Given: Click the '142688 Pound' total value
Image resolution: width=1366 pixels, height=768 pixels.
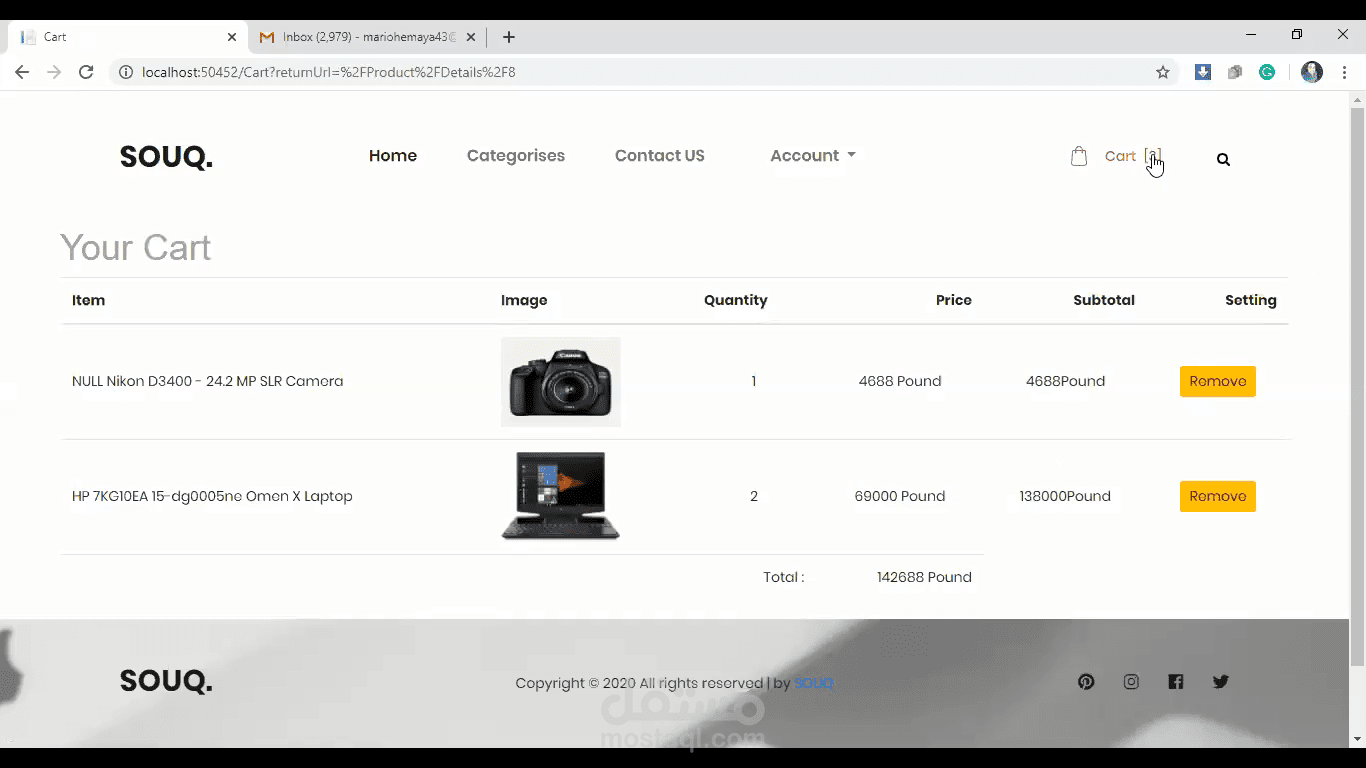Looking at the screenshot, I should click(x=924, y=577).
